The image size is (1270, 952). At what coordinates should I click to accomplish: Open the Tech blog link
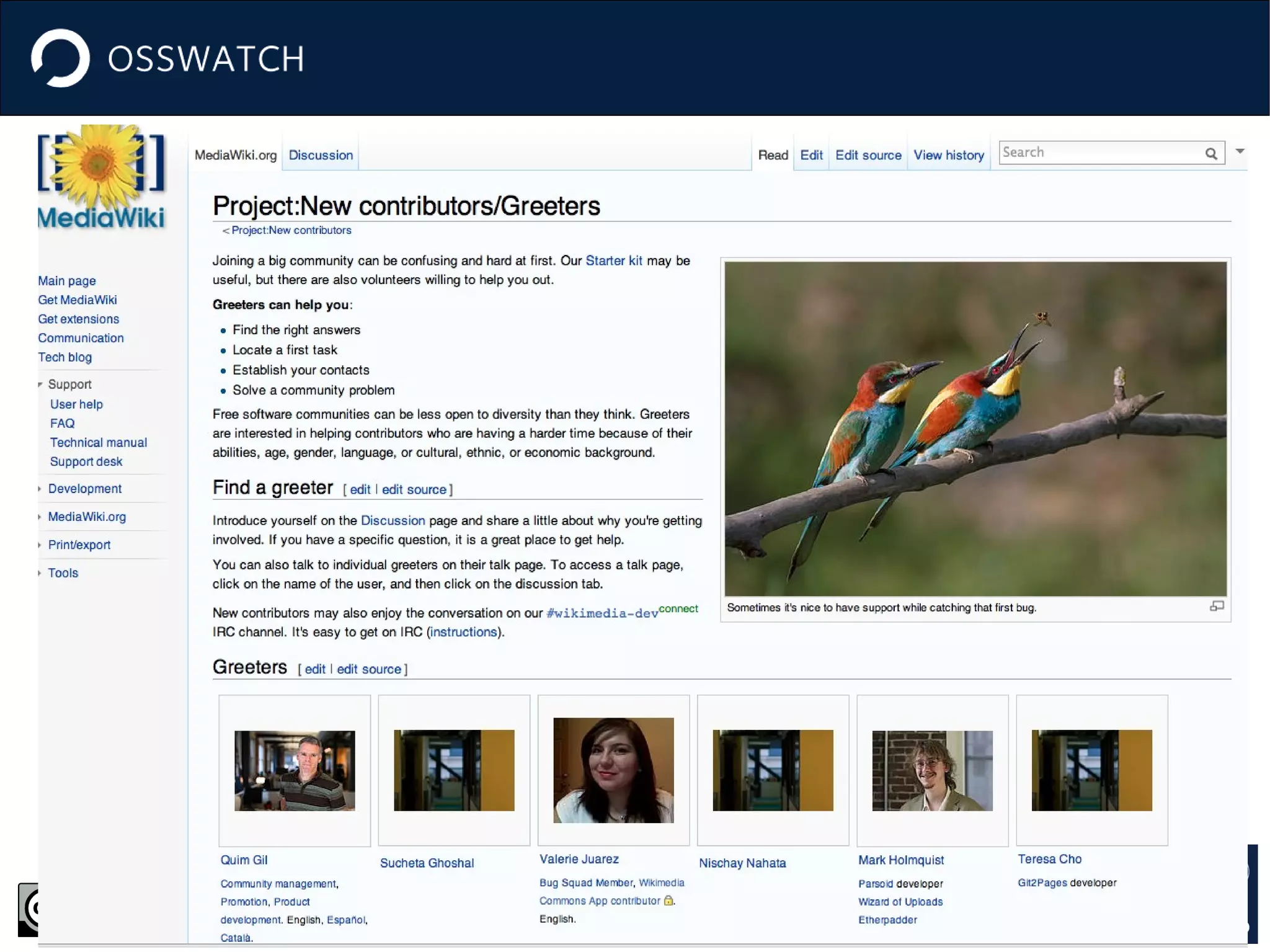65,358
